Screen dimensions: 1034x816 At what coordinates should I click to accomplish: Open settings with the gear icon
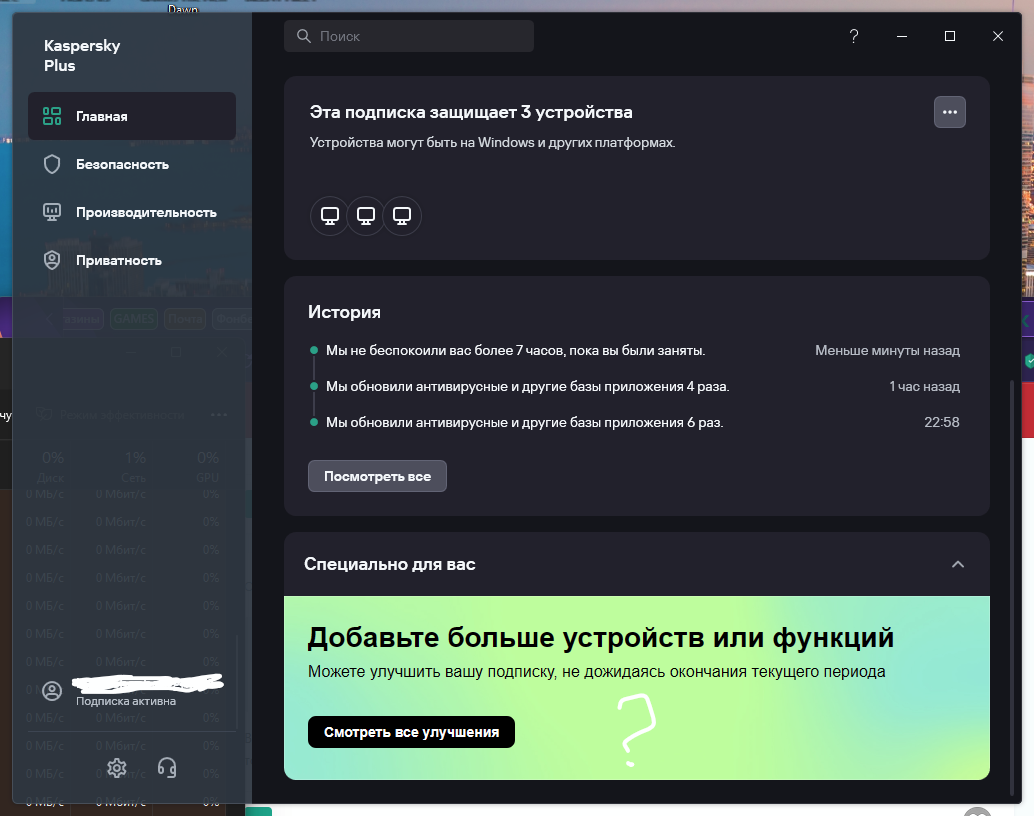[x=117, y=768]
